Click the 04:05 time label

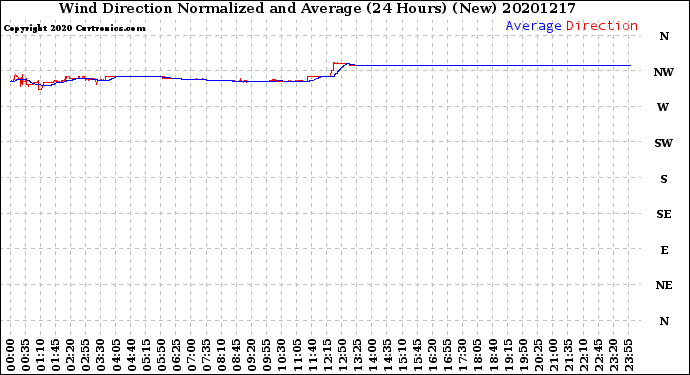coord(116,355)
